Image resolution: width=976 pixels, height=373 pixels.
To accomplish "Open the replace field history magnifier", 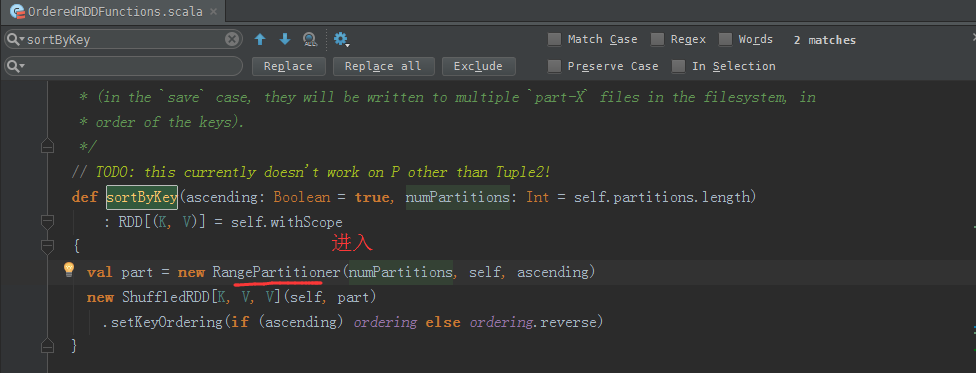I will (15, 66).
